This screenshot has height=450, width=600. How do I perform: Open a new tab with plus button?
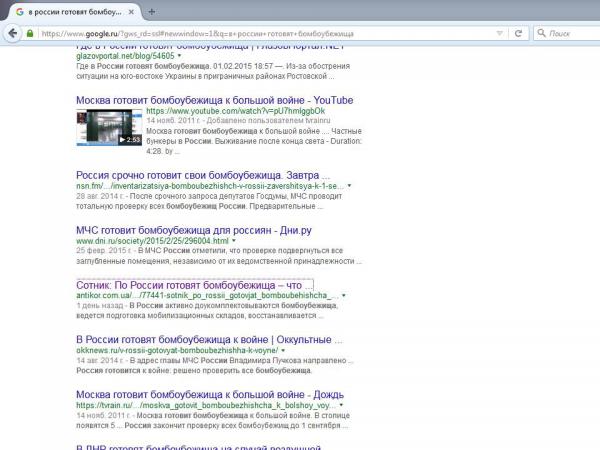coord(152,11)
